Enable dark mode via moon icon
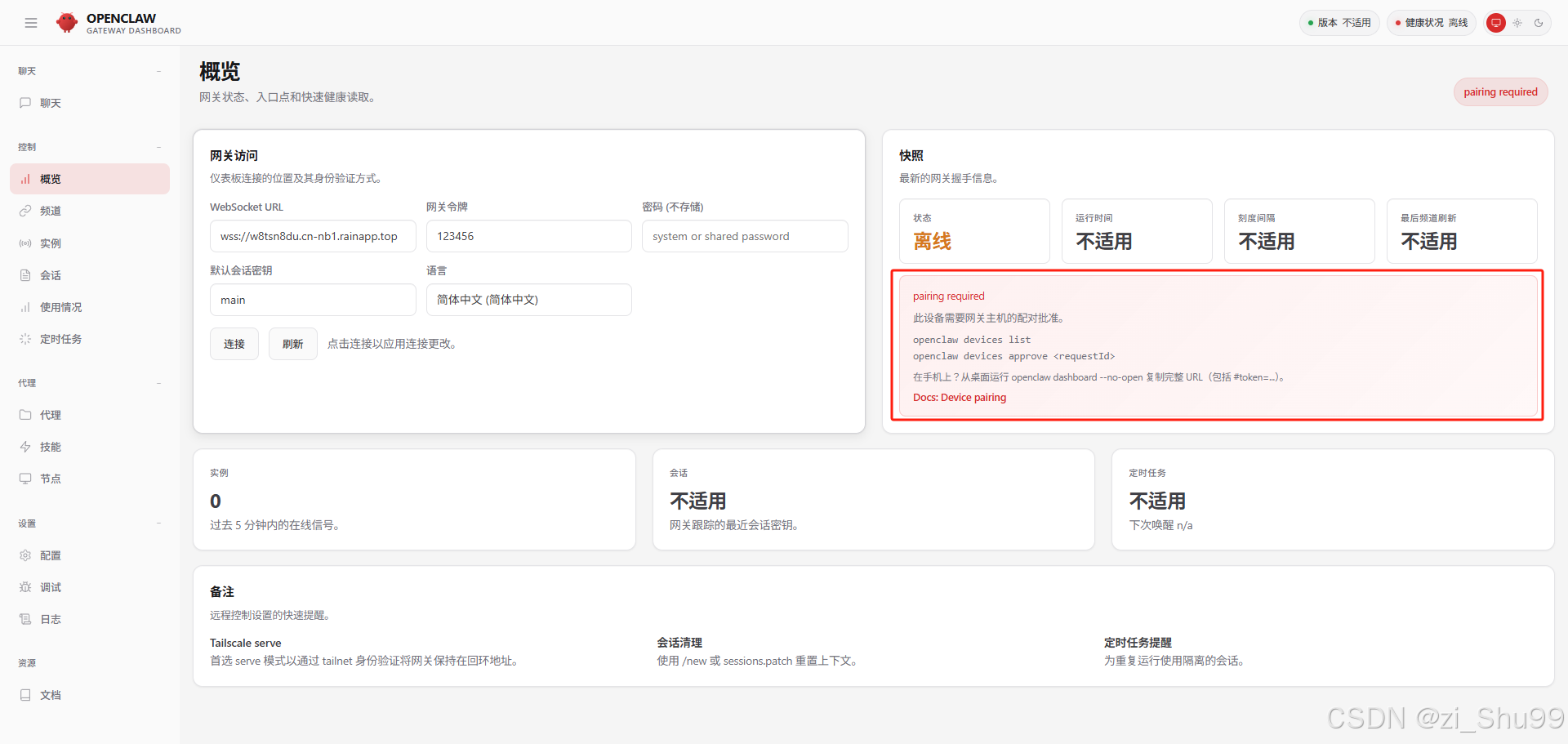The height and width of the screenshot is (744, 1568). click(1539, 23)
